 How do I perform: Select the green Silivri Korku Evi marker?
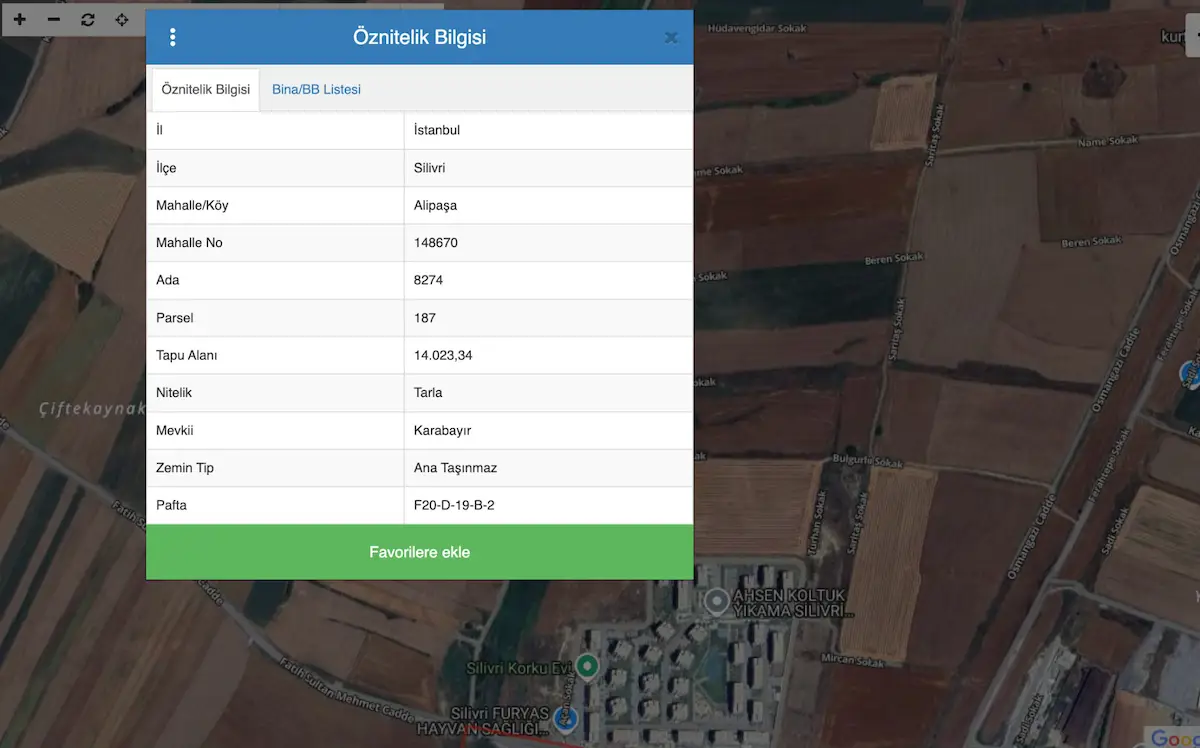[587, 665]
